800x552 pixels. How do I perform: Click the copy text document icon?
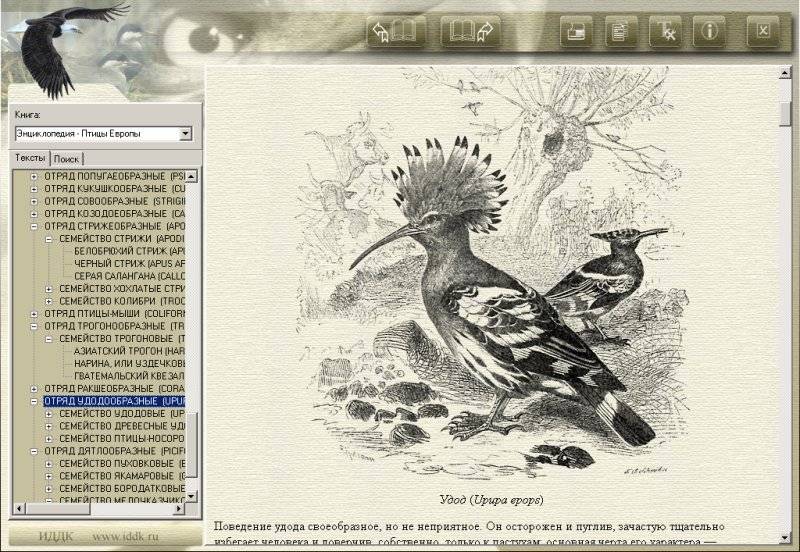click(618, 31)
